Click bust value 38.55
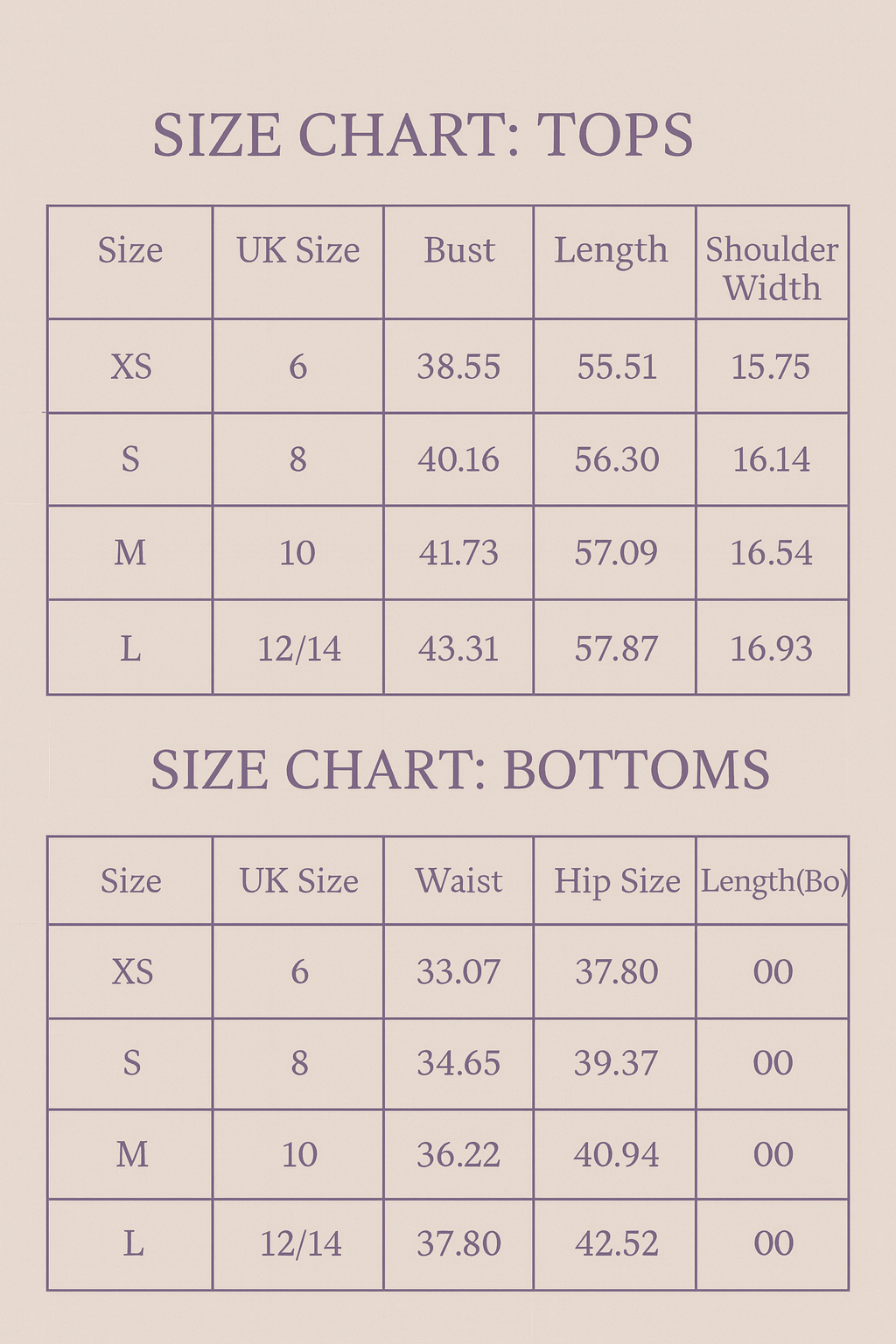896x1344 pixels. coord(458,367)
